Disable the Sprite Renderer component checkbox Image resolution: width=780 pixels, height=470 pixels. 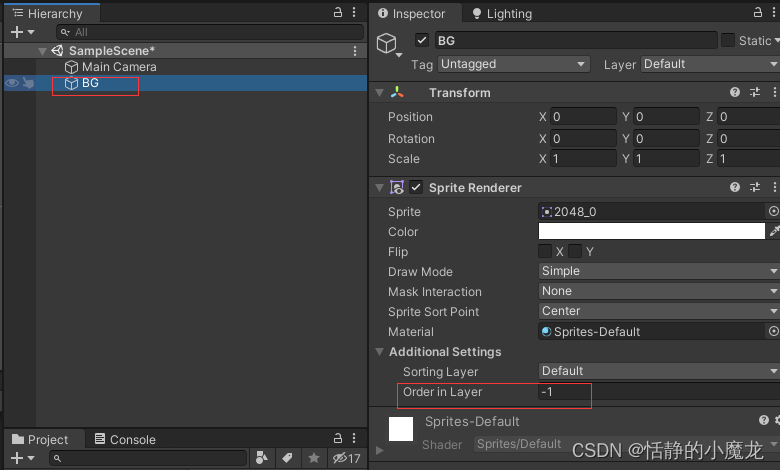[416, 188]
